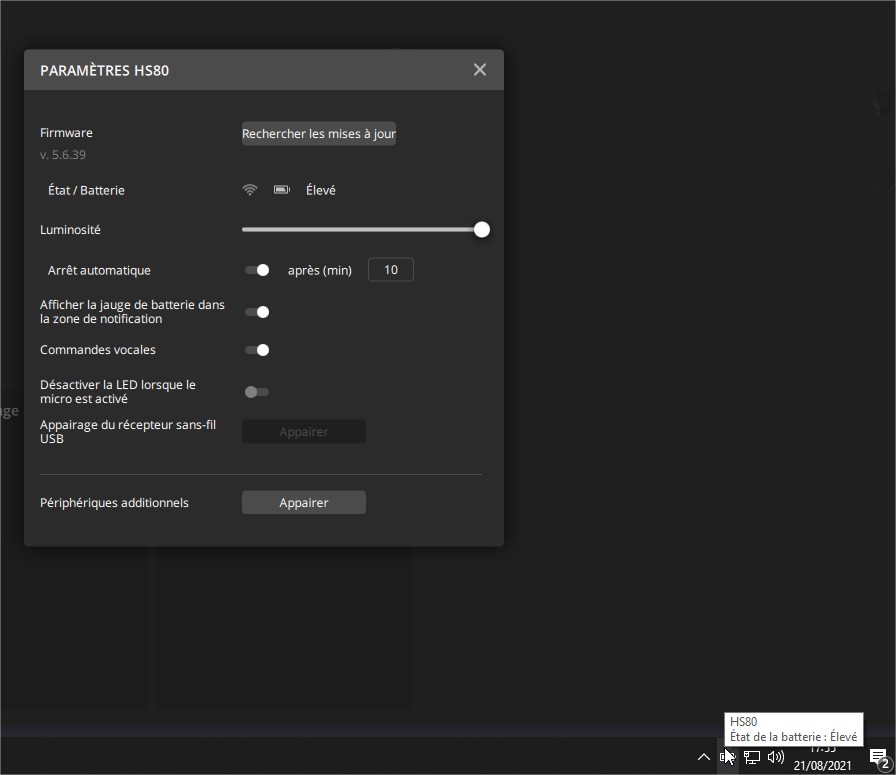
Task: Click the wireless signal status icon
Action: 250,190
